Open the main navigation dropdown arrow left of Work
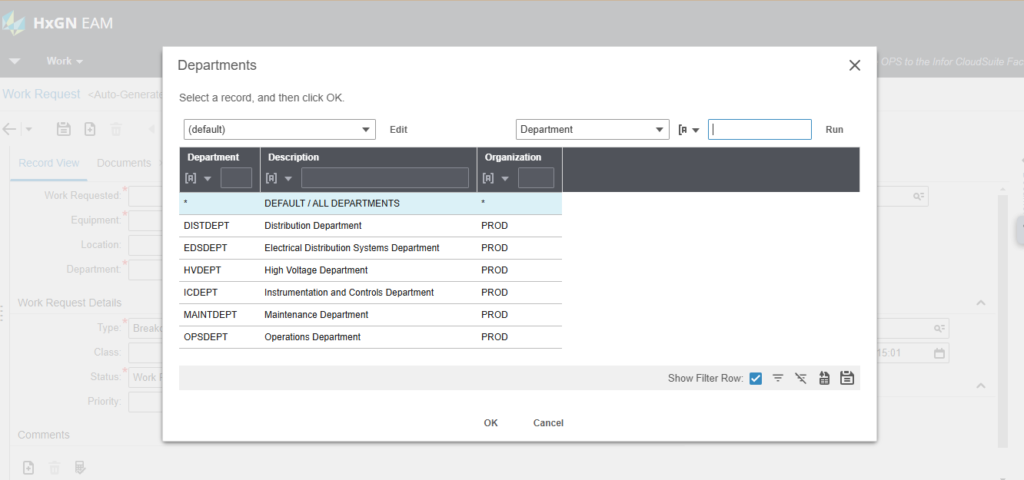 point(14,61)
